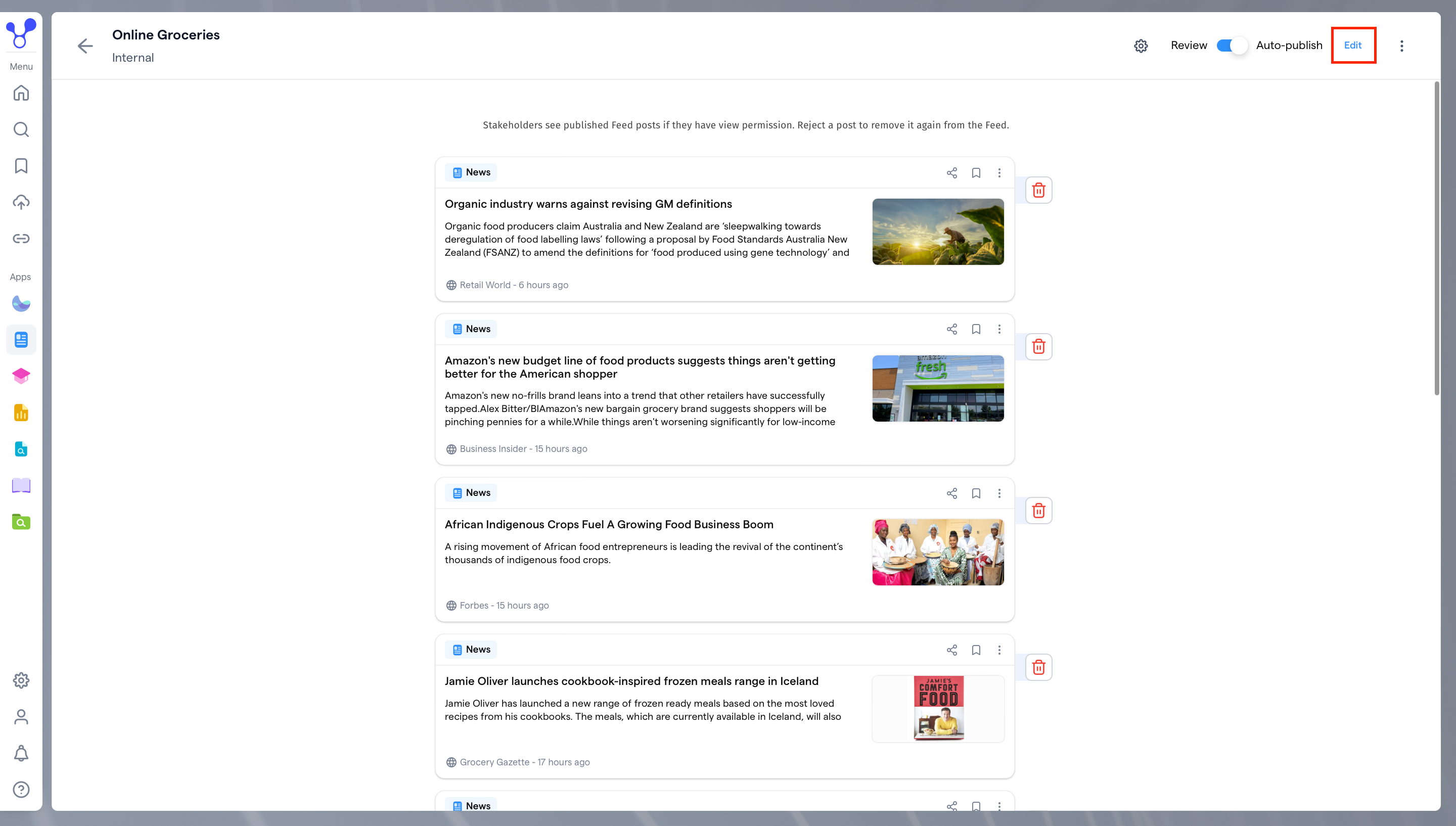Delete the Organic industry GM definitions post
This screenshot has width=1456, height=826.
[1038, 190]
